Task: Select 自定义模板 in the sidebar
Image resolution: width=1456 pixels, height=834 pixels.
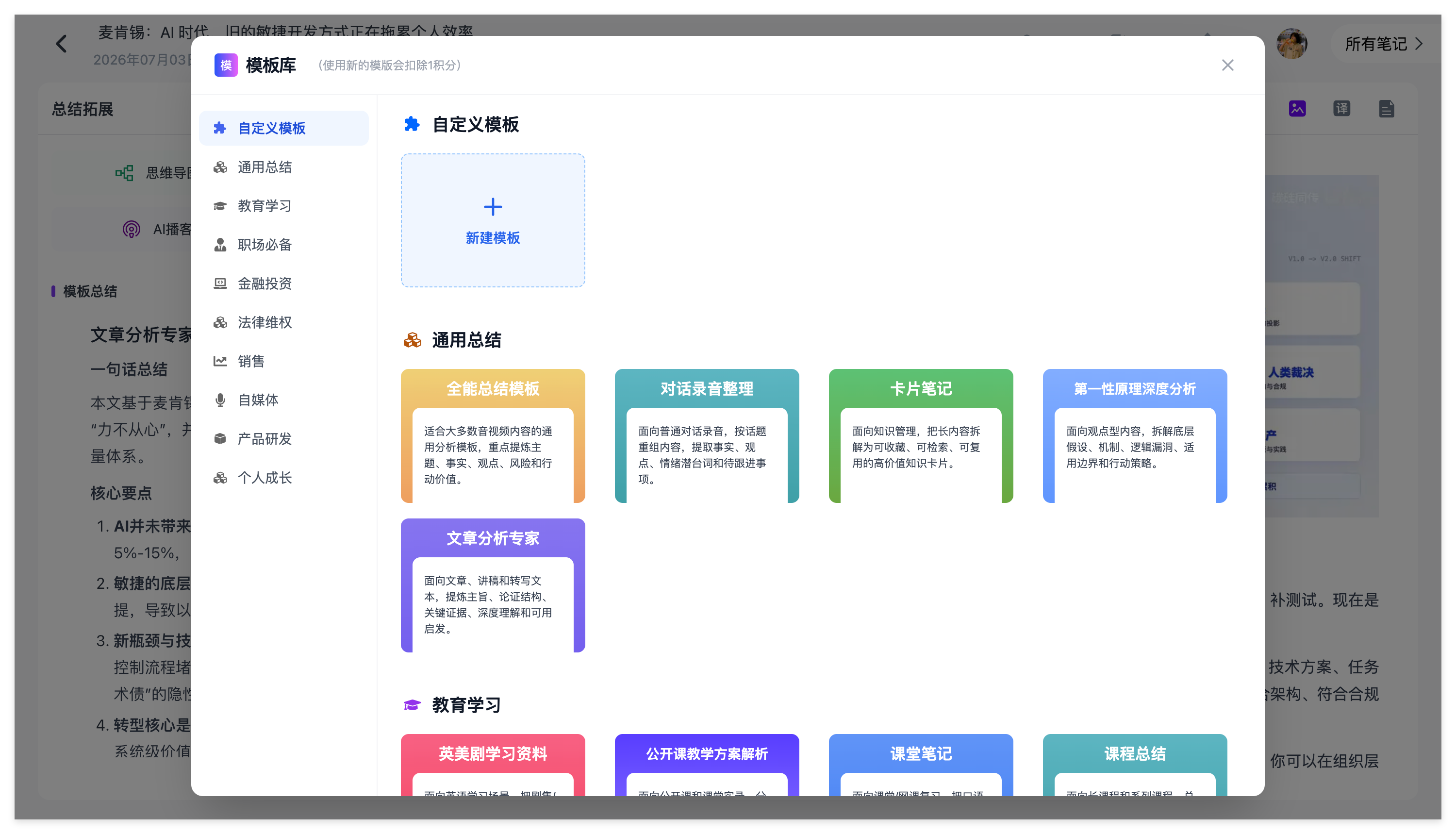Action: (x=283, y=128)
